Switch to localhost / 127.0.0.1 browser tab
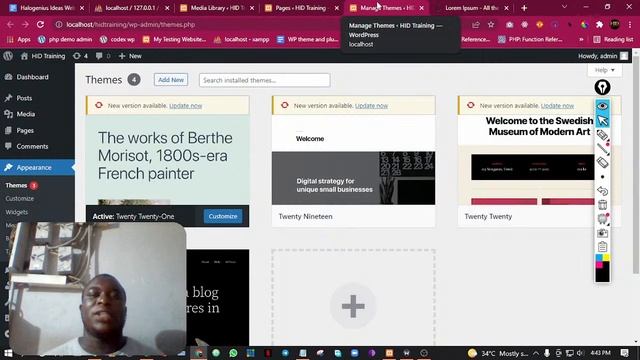 click(132, 8)
